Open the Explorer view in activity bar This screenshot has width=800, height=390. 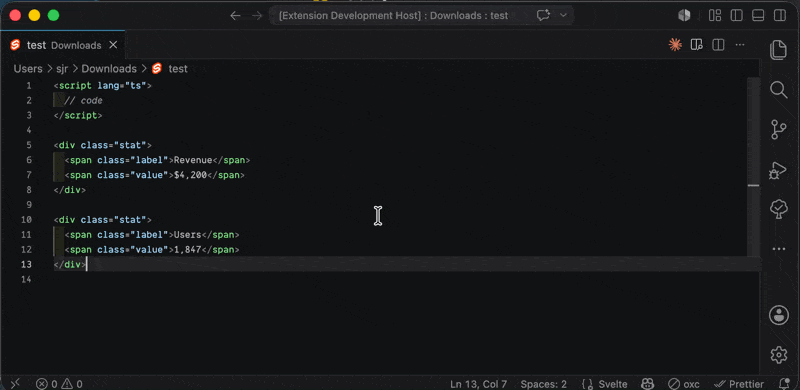[779, 50]
